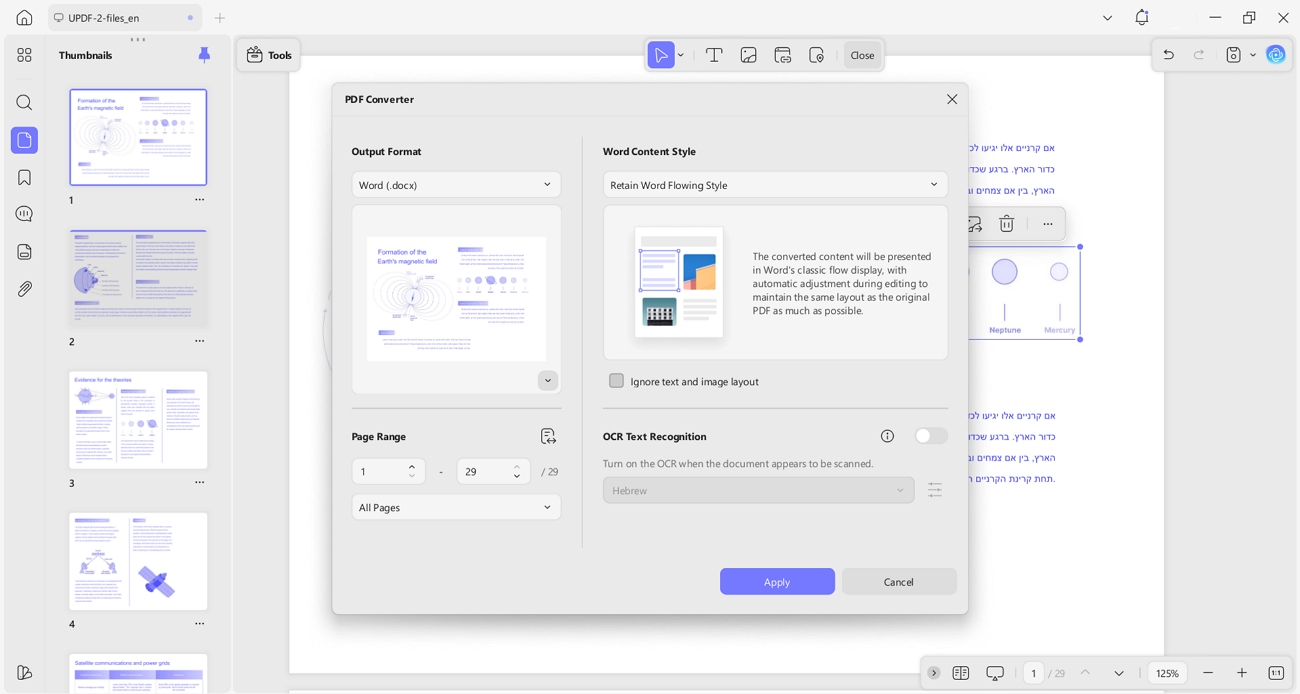Open OCR advanced settings sliders icon
The height and width of the screenshot is (694, 1300).
pos(935,490)
